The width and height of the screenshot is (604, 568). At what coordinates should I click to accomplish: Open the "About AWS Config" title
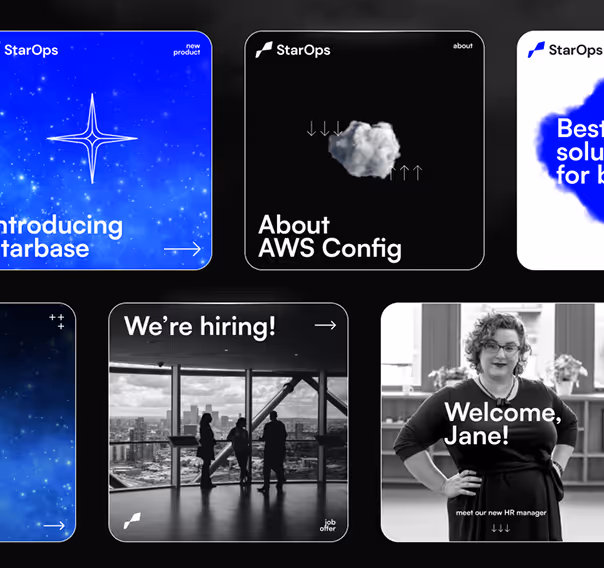tap(329, 237)
